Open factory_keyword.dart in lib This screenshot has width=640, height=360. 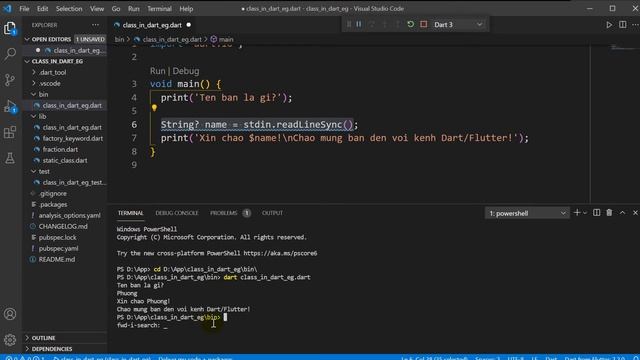coord(73,138)
